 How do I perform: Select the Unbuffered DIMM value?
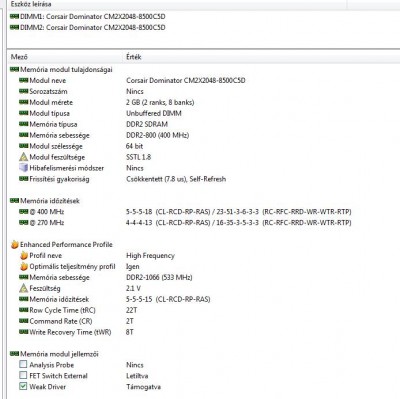click(154, 113)
